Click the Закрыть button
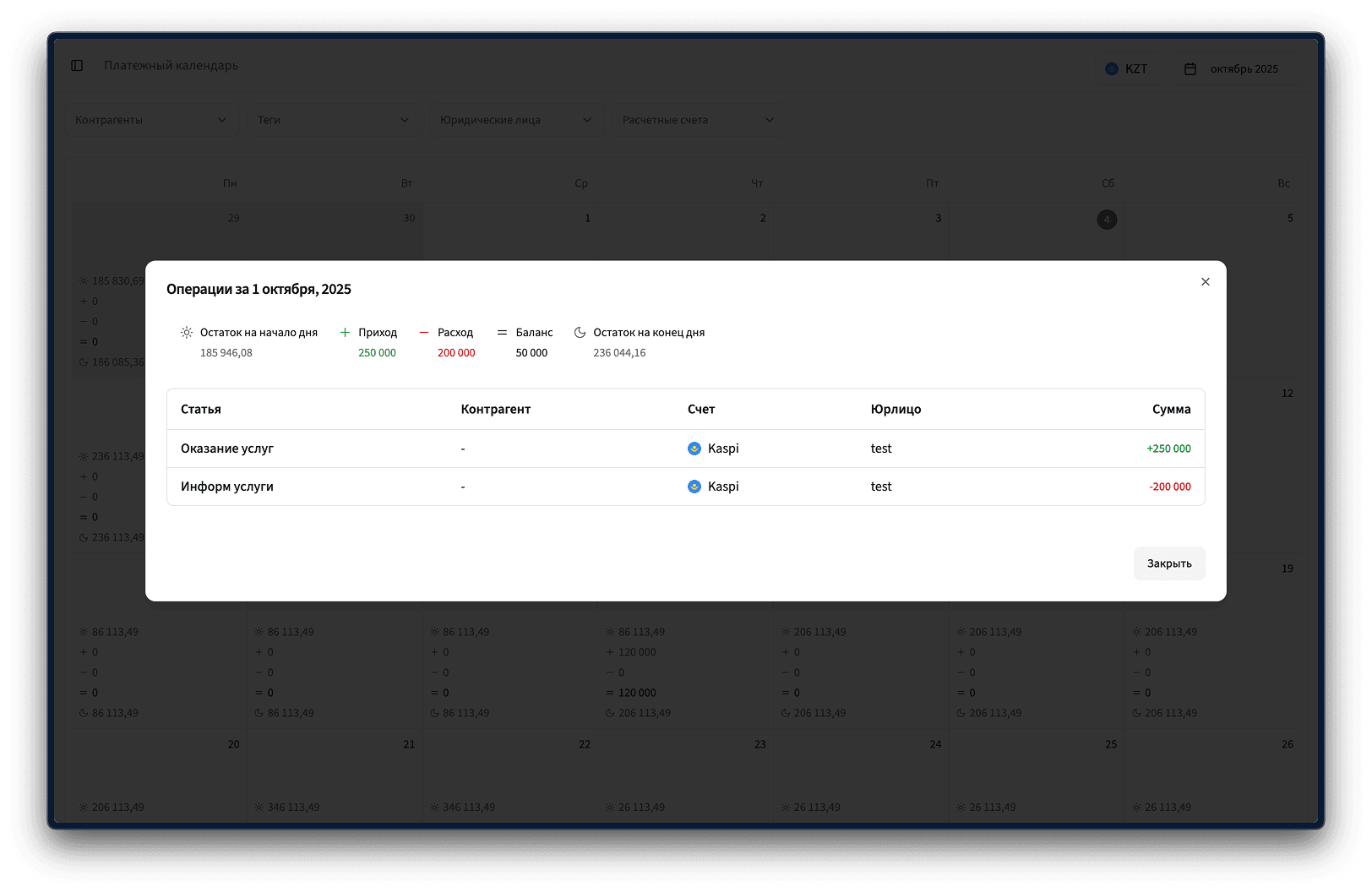This screenshot has height=892, width=1372. (x=1168, y=563)
